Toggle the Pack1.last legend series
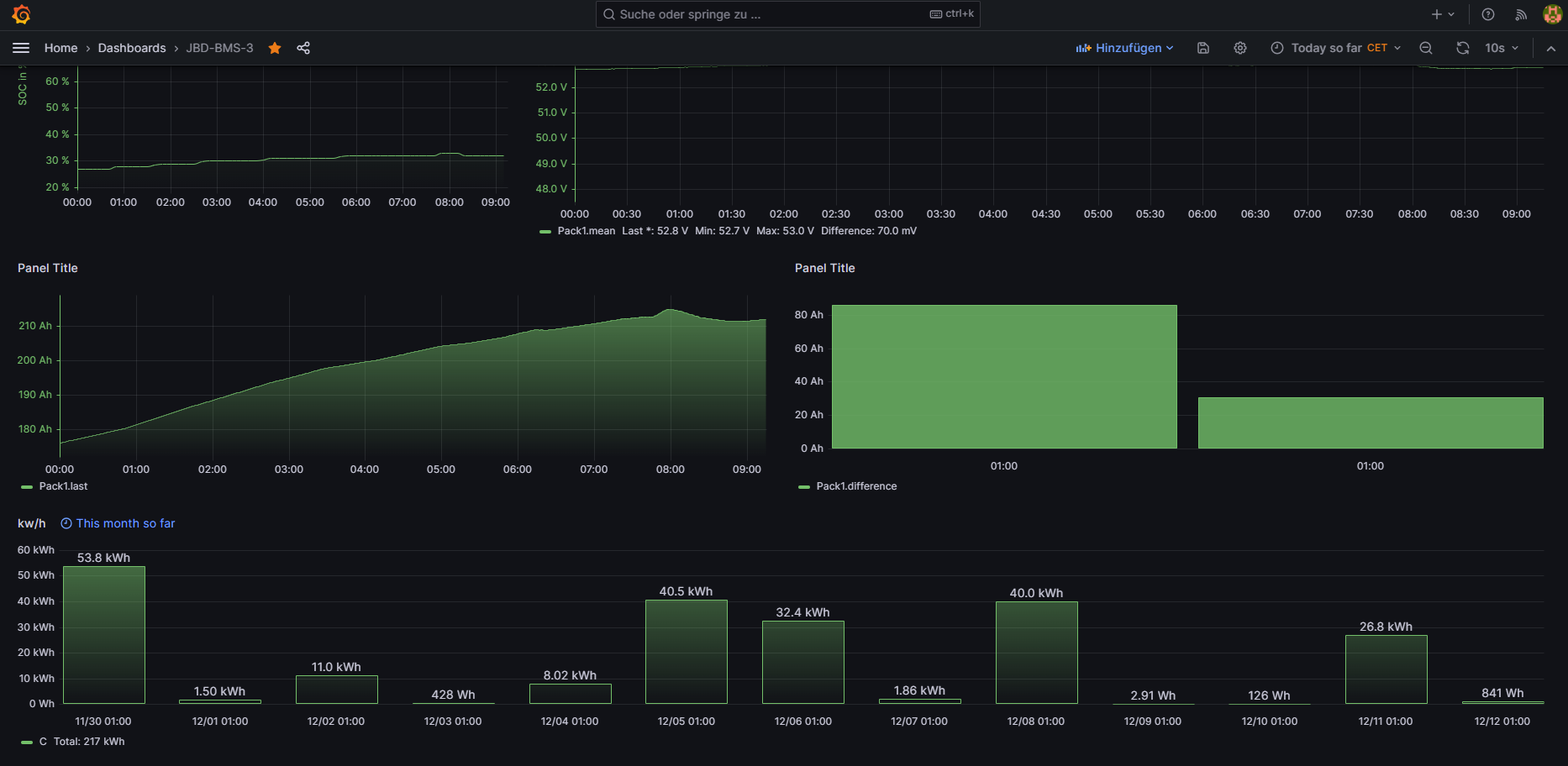The width and height of the screenshot is (1568, 766). [63, 486]
